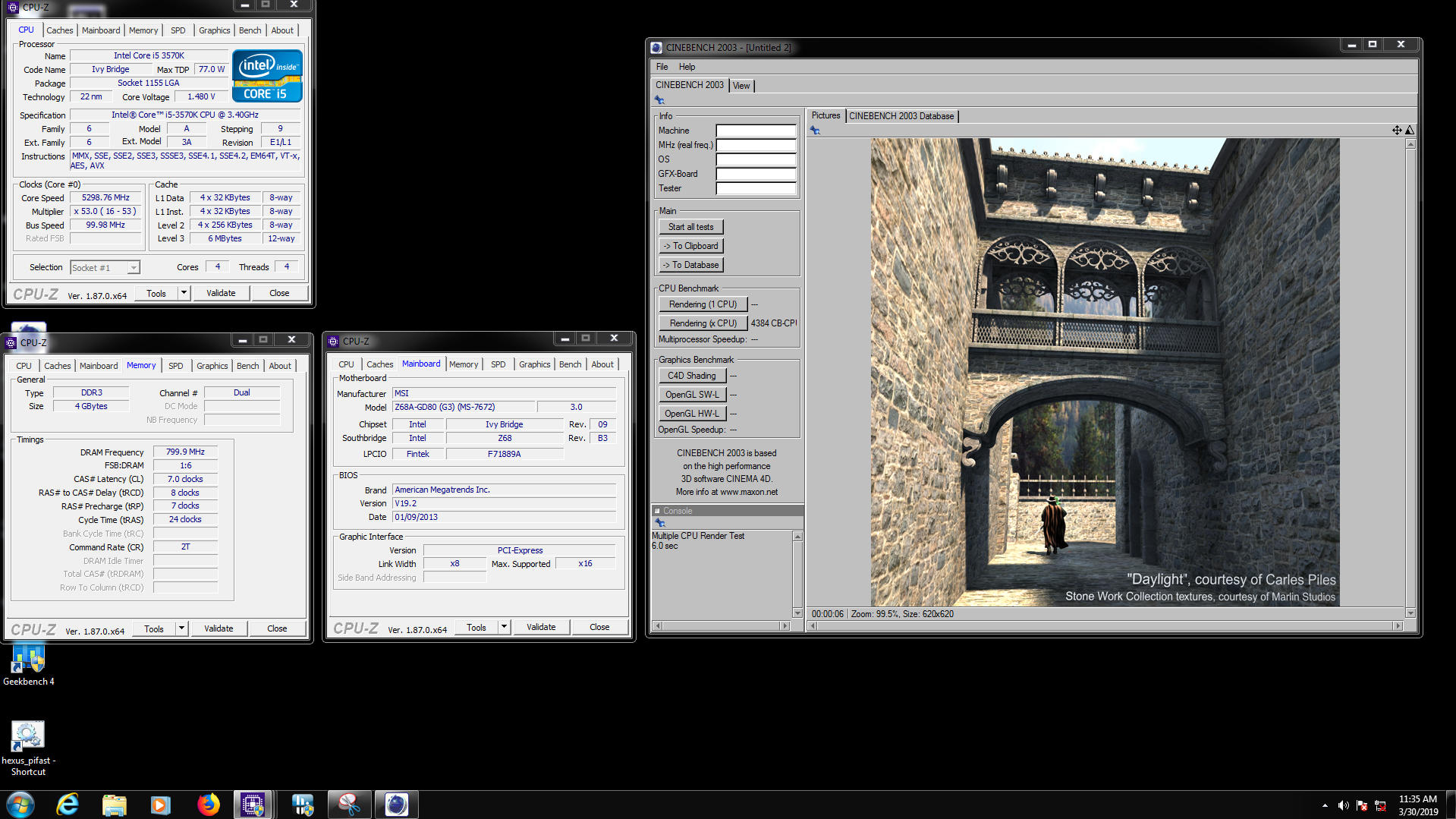Click the CPU-Z Mainboard window title icon
This screenshot has width=1456, height=819.
click(x=333, y=342)
